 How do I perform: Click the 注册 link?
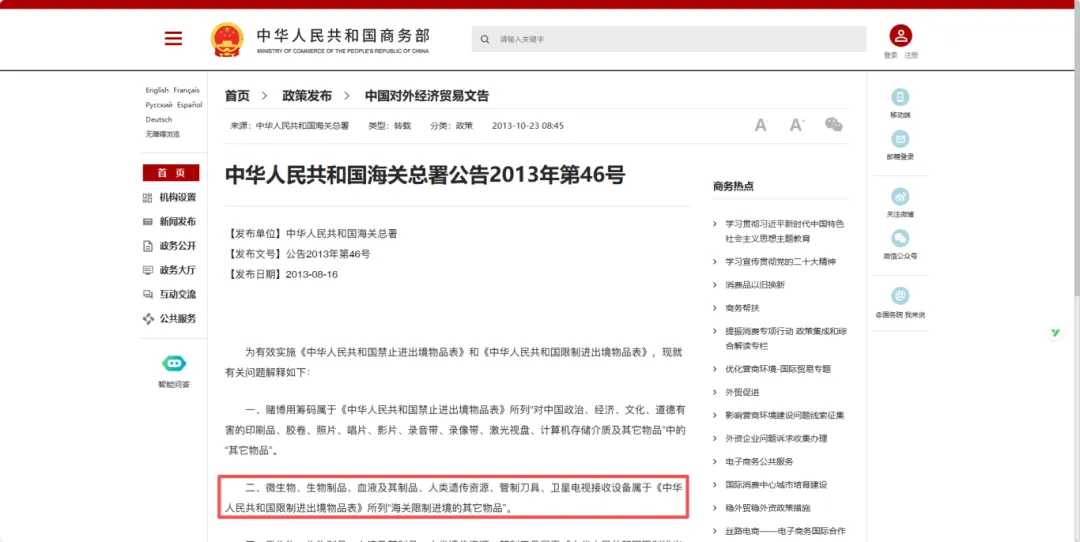[911, 55]
